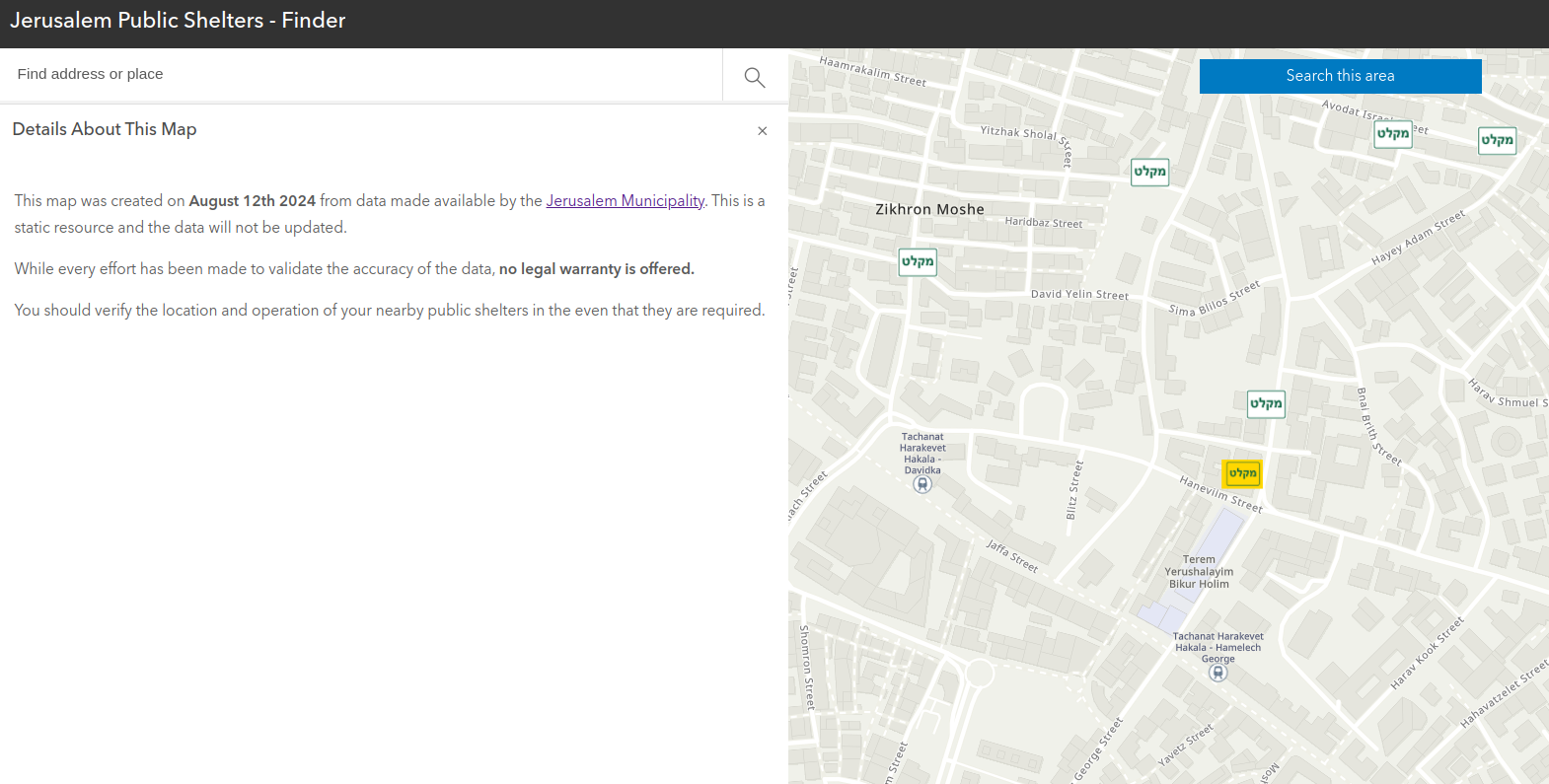Image resolution: width=1549 pixels, height=784 pixels.
Task: Click the Terem Yerushalayim Bikur Holim label
Action: pyautogui.click(x=1199, y=572)
